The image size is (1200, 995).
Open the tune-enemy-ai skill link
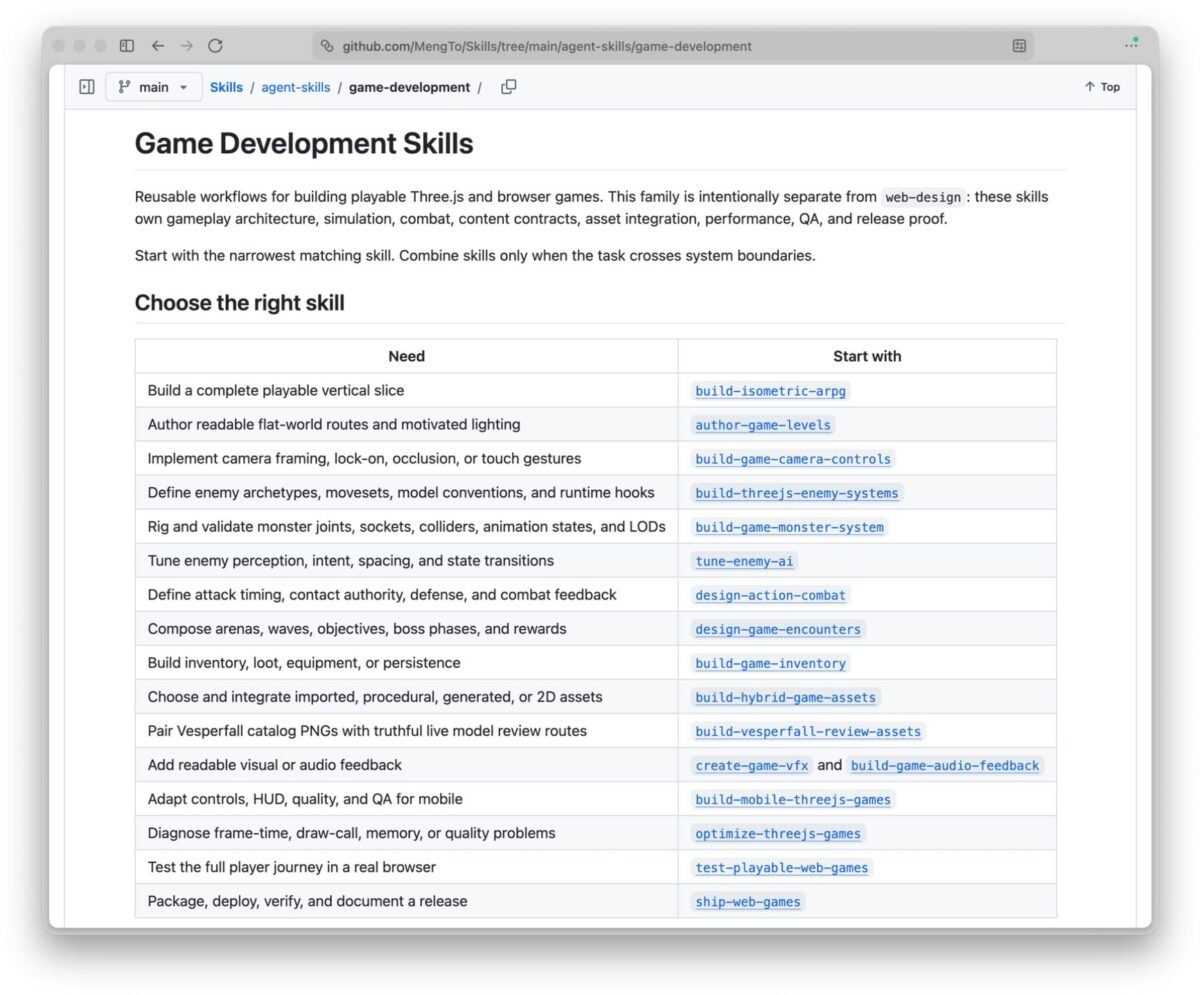(x=745, y=561)
